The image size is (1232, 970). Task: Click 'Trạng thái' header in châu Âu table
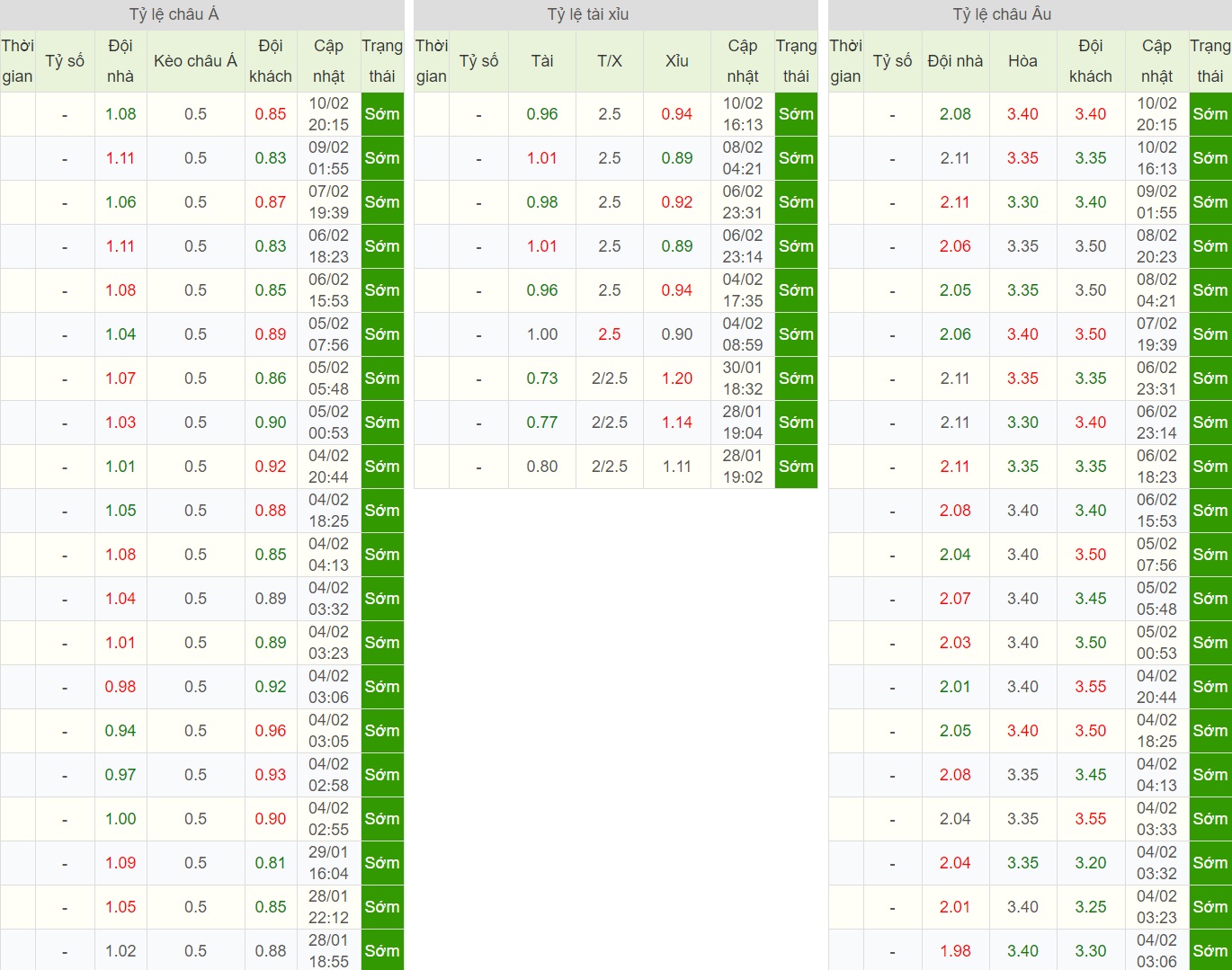tap(1210, 61)
